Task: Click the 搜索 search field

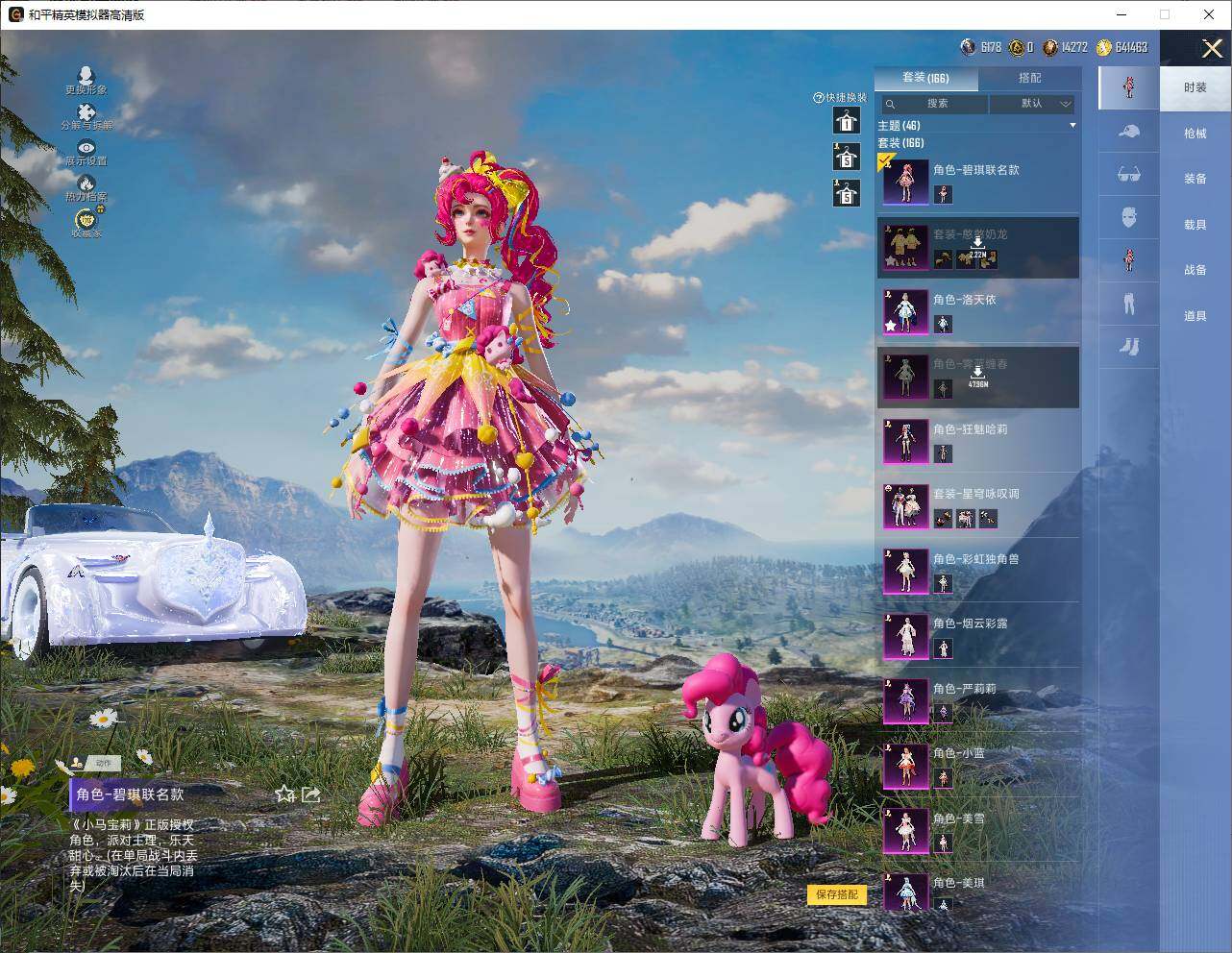Action: (x=935, y=104)
